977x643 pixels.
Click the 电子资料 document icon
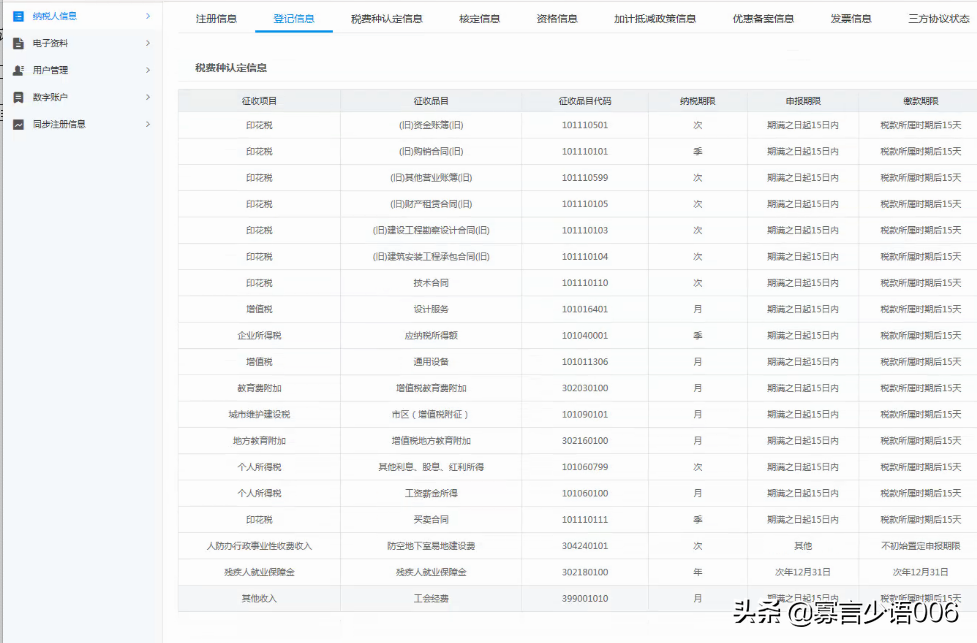18,43
